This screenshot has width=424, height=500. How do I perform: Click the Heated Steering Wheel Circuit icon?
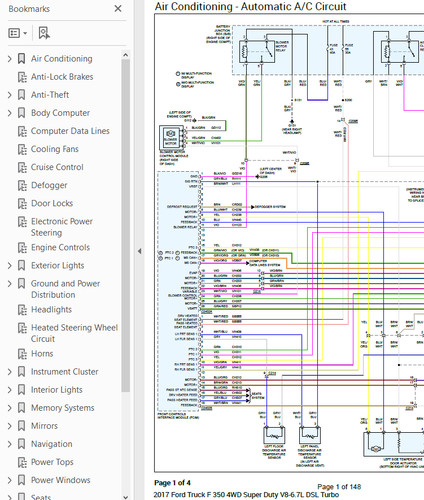click(x=22, y=328)
